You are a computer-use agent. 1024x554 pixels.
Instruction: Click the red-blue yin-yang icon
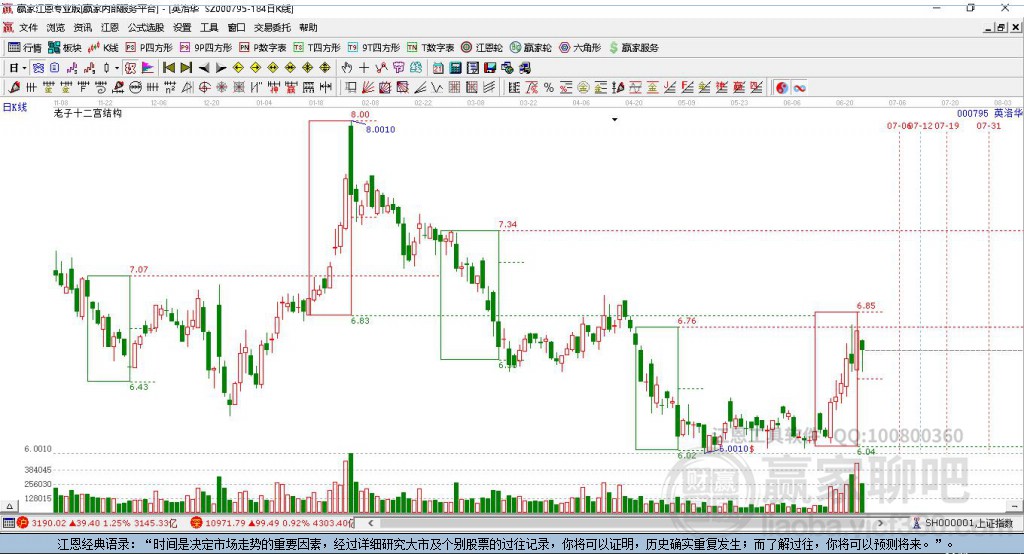782,88
